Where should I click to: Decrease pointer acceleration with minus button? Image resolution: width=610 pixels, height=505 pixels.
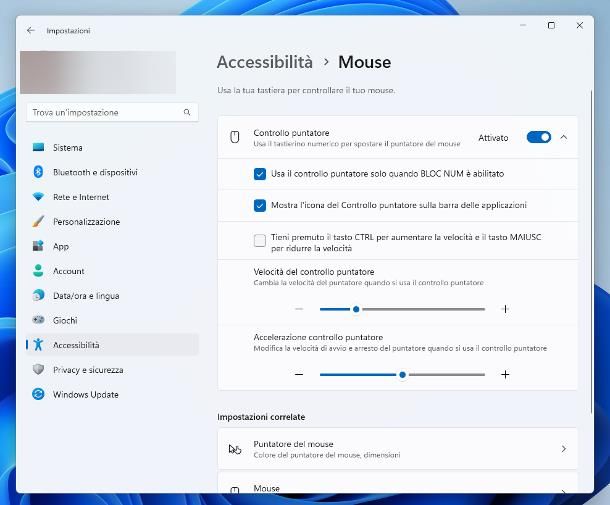[299, 375]
